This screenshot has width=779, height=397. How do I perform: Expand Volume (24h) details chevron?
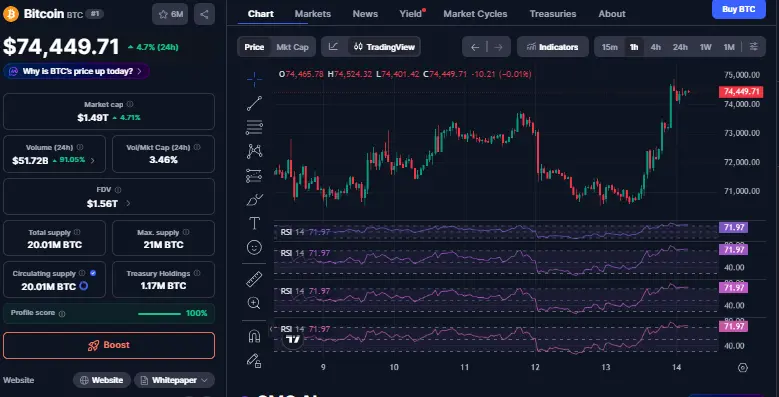[x=92, y=160]
